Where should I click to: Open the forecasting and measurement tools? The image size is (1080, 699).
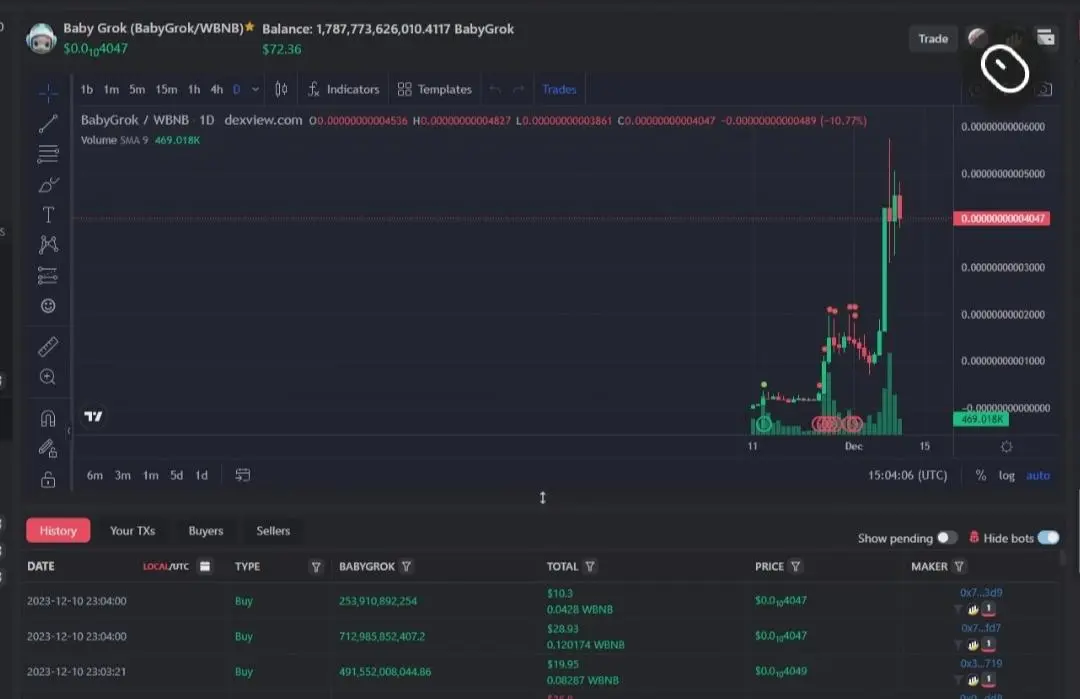(x=48, y=275)
